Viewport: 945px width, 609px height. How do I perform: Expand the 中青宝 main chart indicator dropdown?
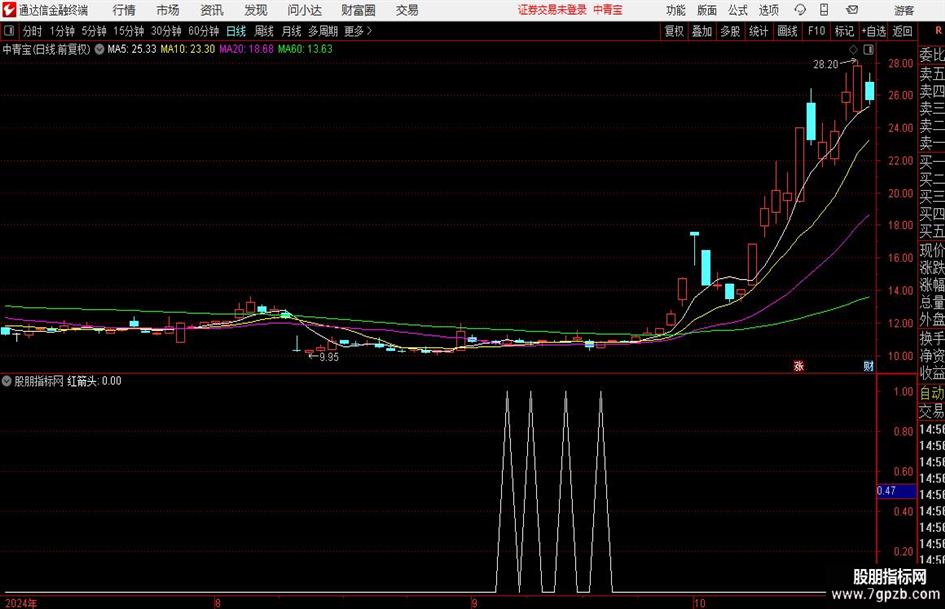click(x=99, y=49)
